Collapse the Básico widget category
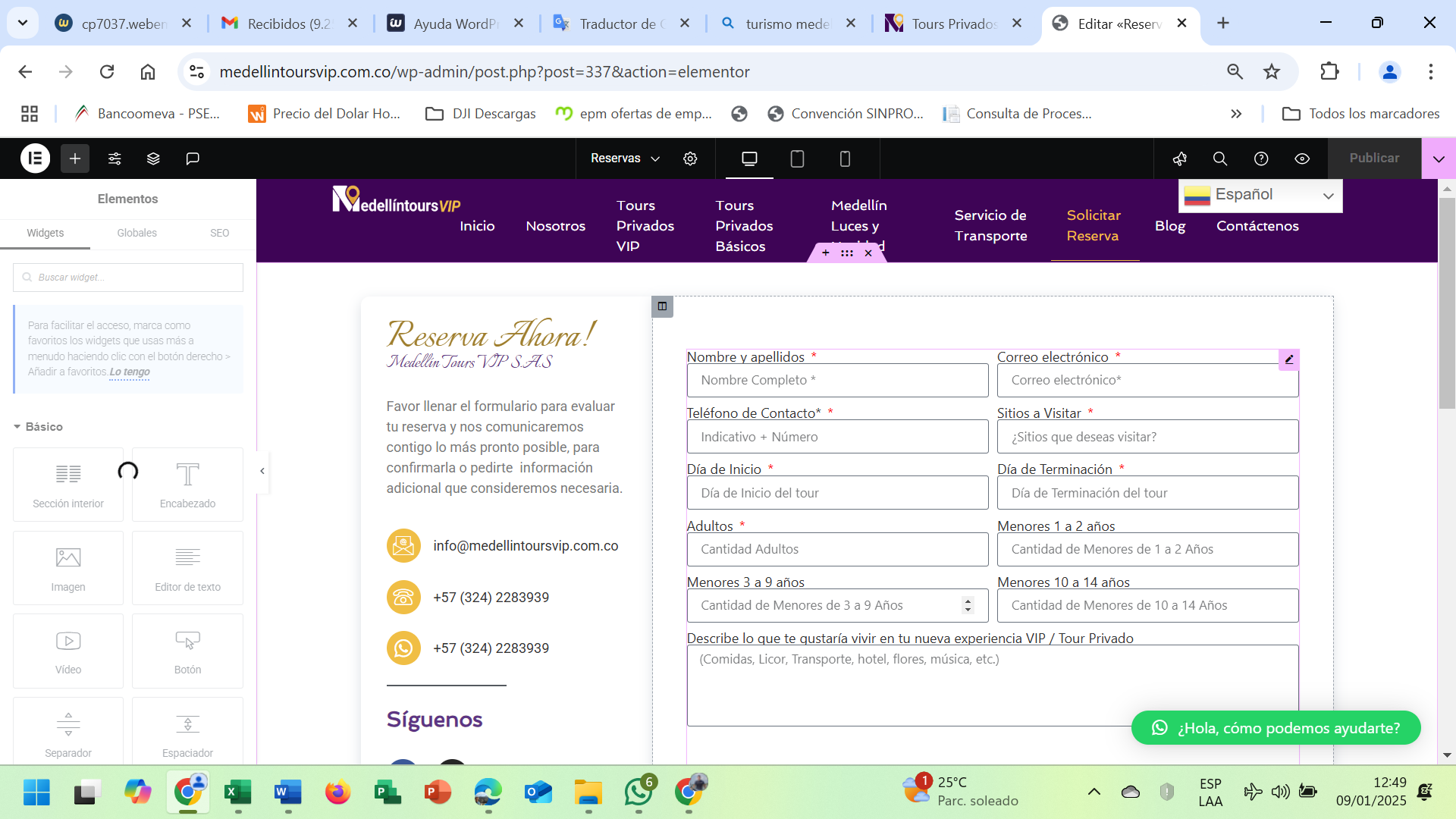Image resolution: width=1456 pixels, height=819 pixels. click(x=38, y=427)
